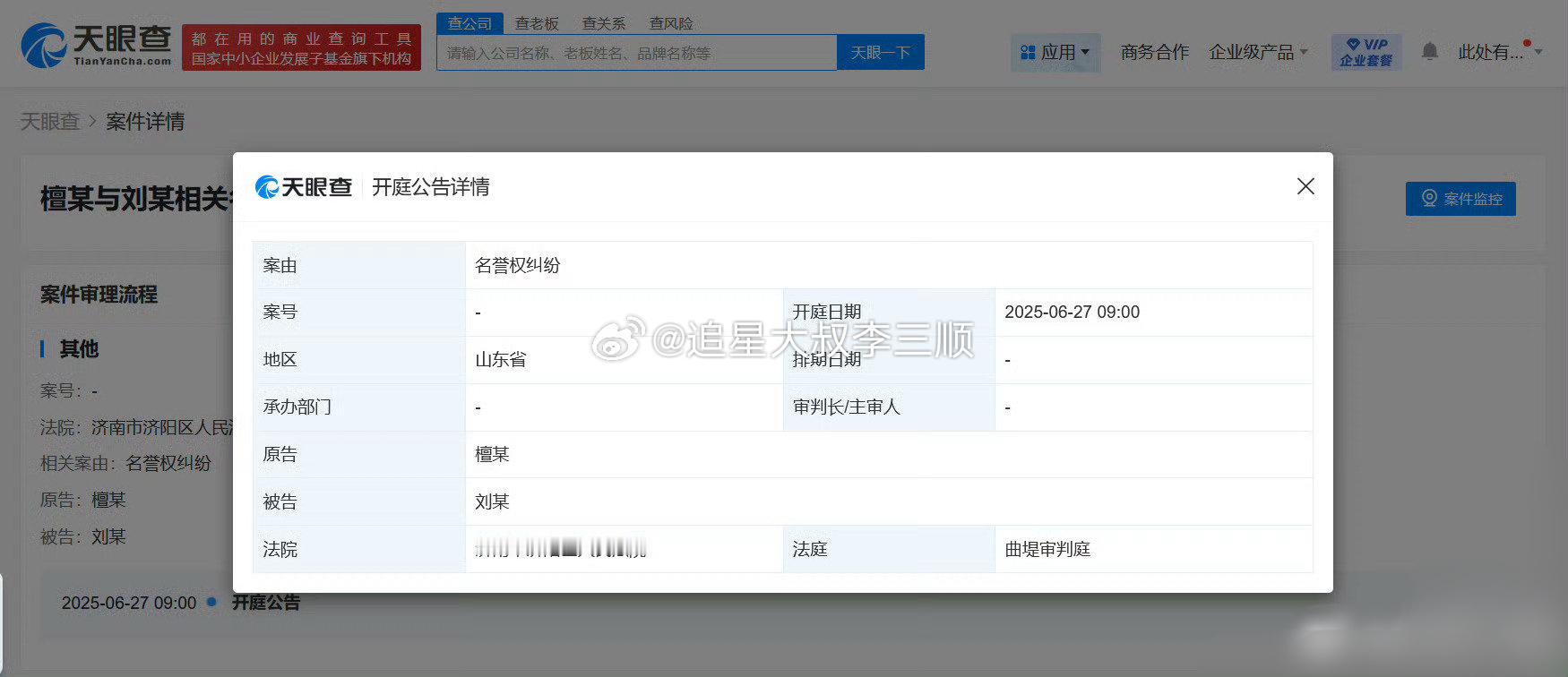Click the 承办部门 label cell
Screen dimensions: 1568x677
358,407
